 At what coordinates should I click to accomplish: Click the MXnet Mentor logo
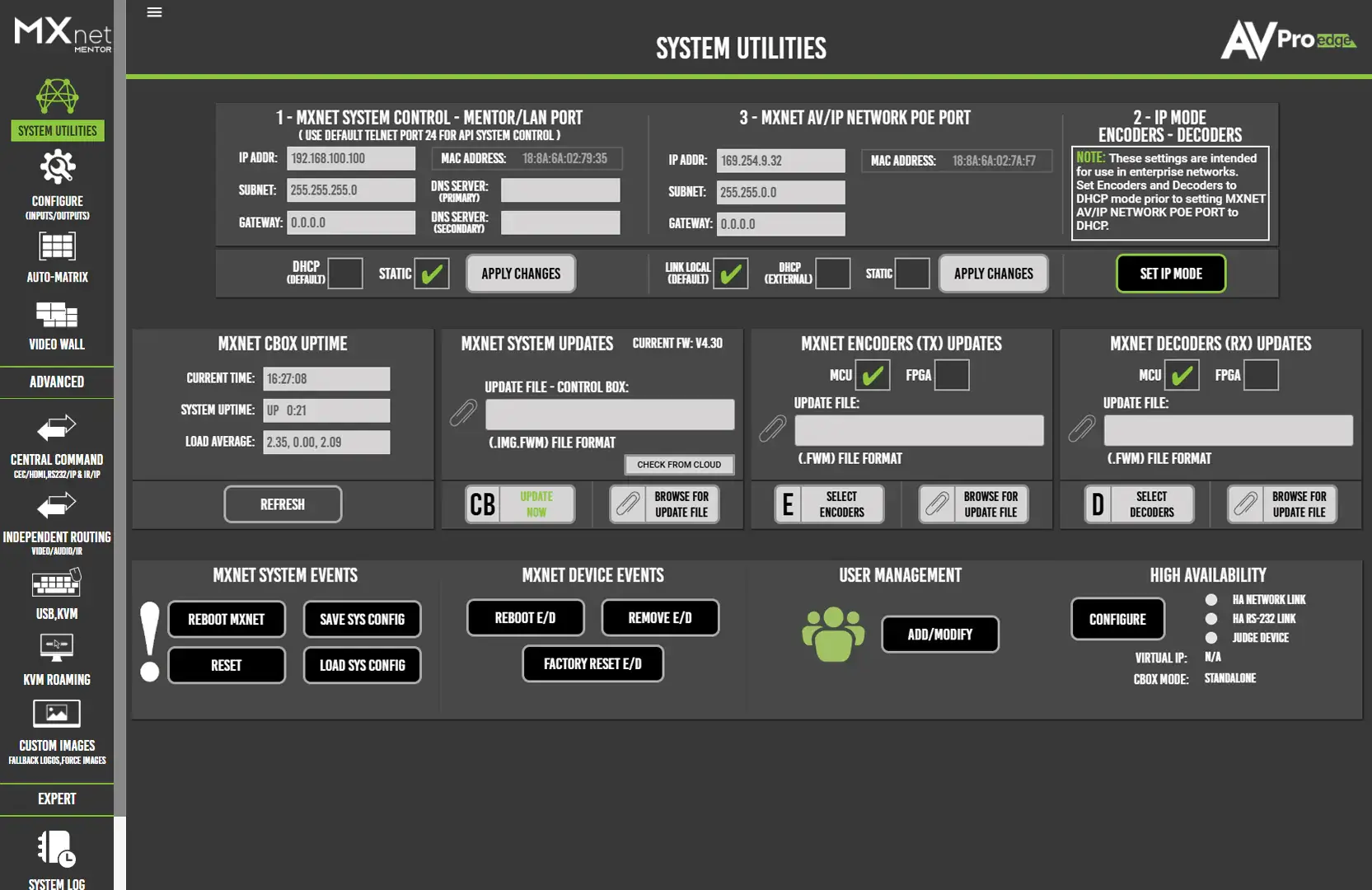[63, 35]
